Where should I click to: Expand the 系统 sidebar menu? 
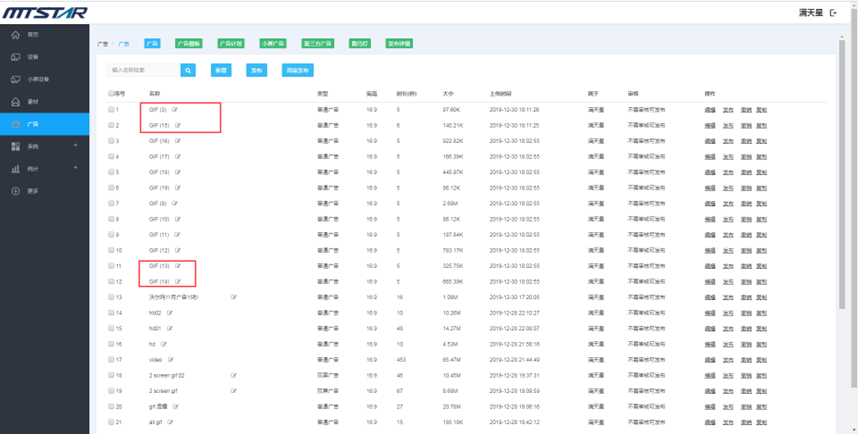(75, 146)
